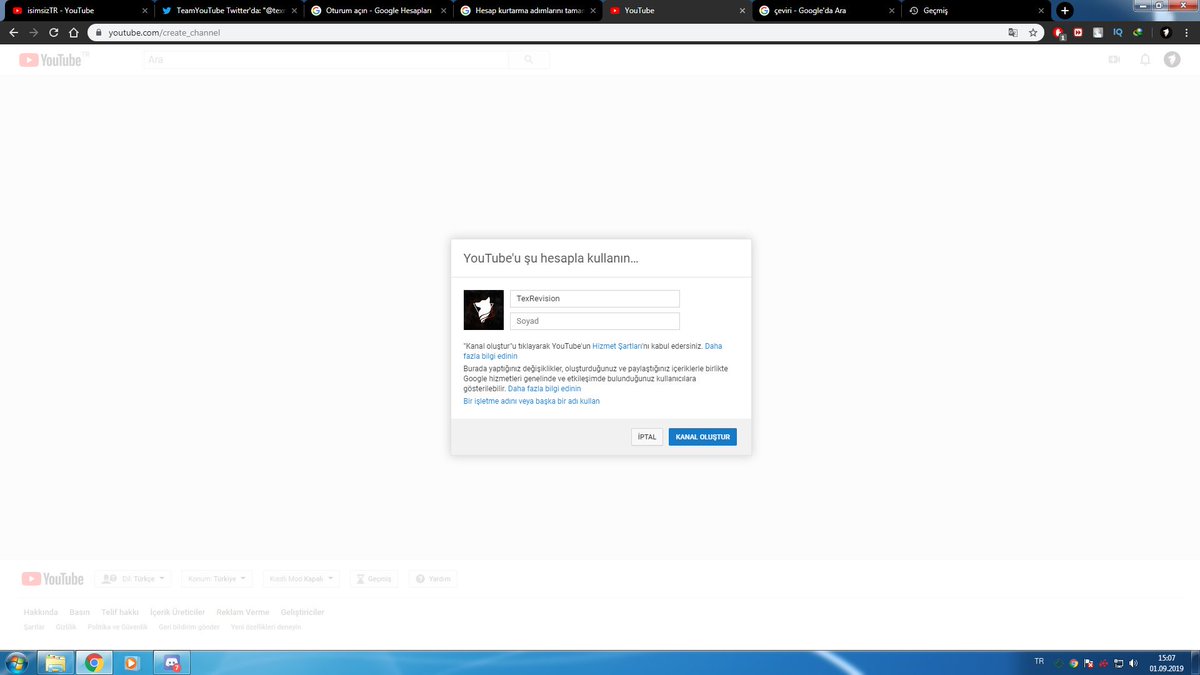Click the İPTAL button
This screenshot has width=1200, height=675.
point(647,437)
